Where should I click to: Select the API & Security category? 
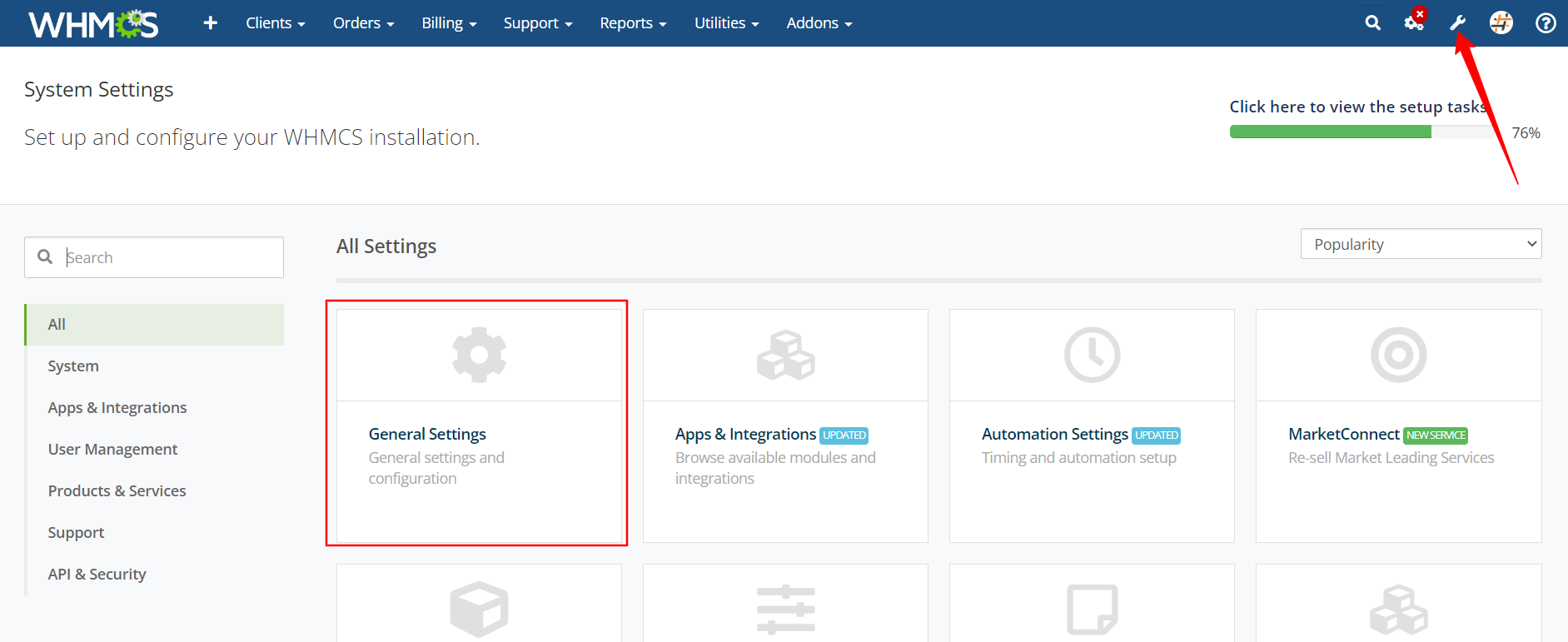(x=97, y=575)
